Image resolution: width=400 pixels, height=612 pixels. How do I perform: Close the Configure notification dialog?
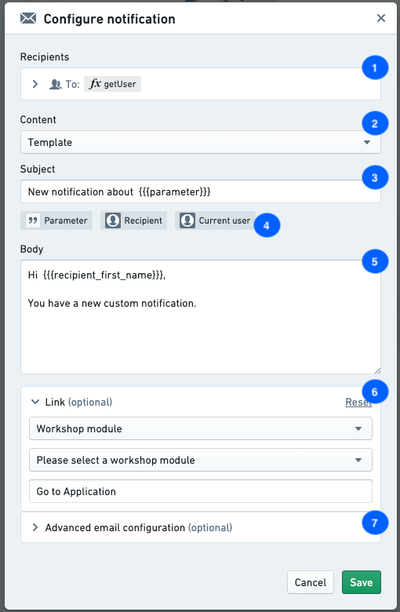click(381, 18)
